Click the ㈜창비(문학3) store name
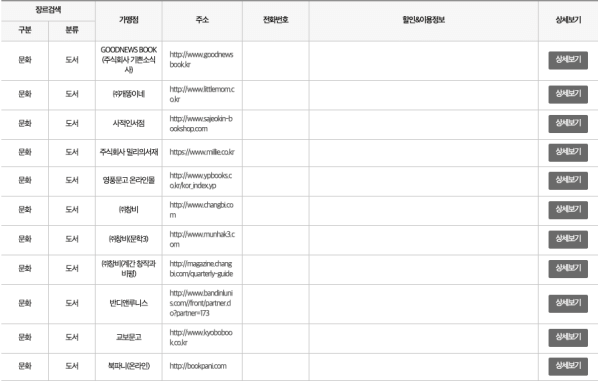Viewport: 600px width, 381px height. coord(129,239)
